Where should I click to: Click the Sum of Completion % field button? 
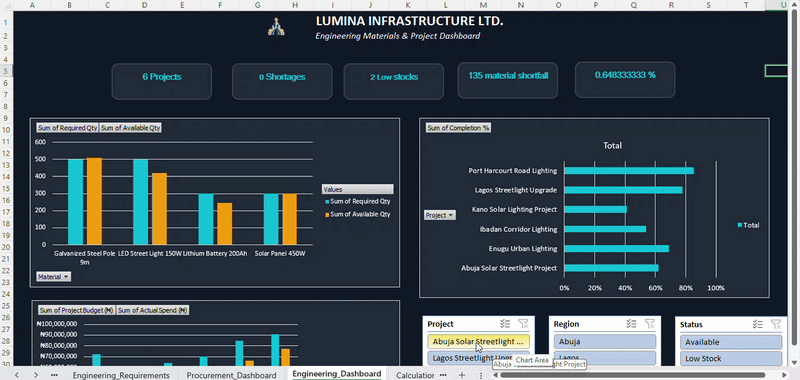pos(458,128)
